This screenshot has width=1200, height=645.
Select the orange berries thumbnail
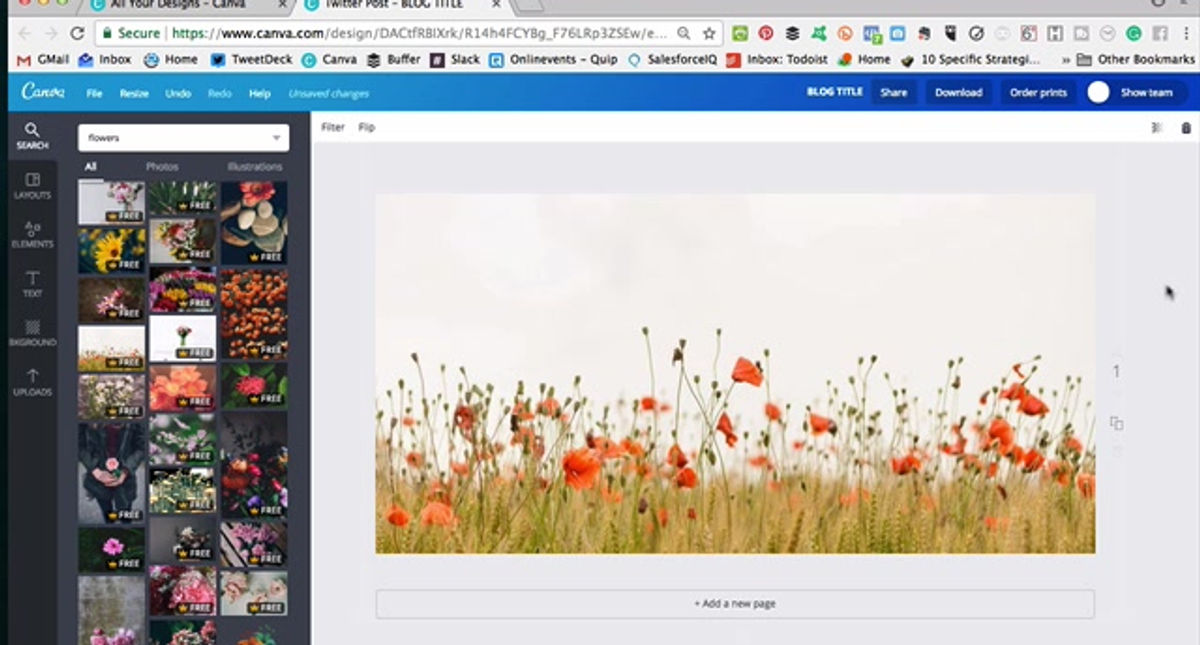(x=254, y=313)
